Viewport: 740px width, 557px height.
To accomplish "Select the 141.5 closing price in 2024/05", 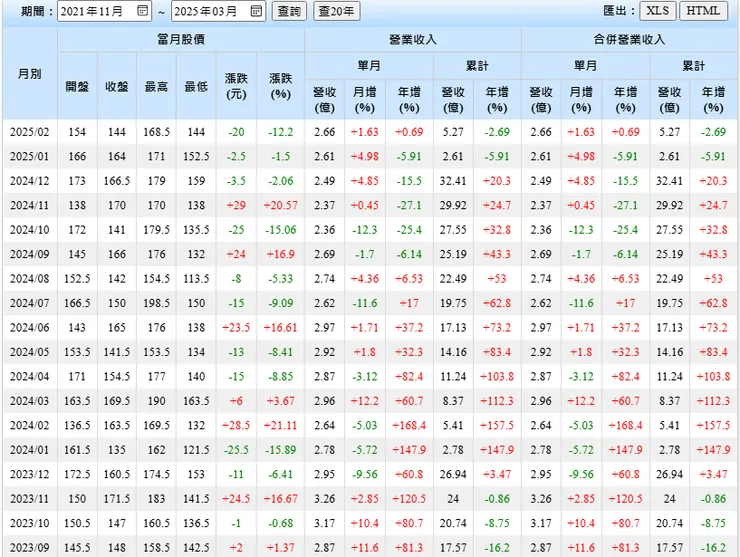I will tap(117, 352).
